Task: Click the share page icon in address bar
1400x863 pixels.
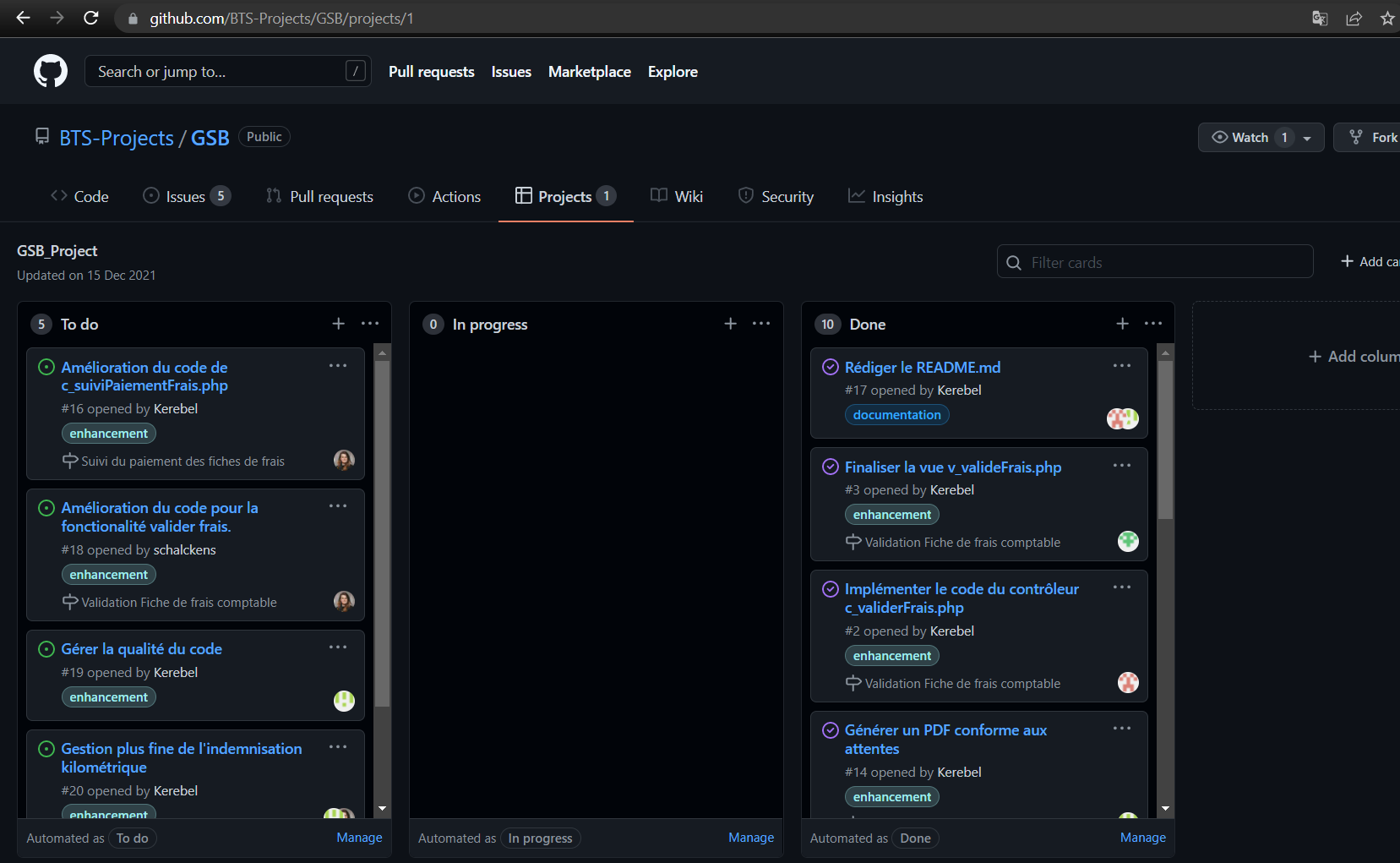Action: (1354, 18)
